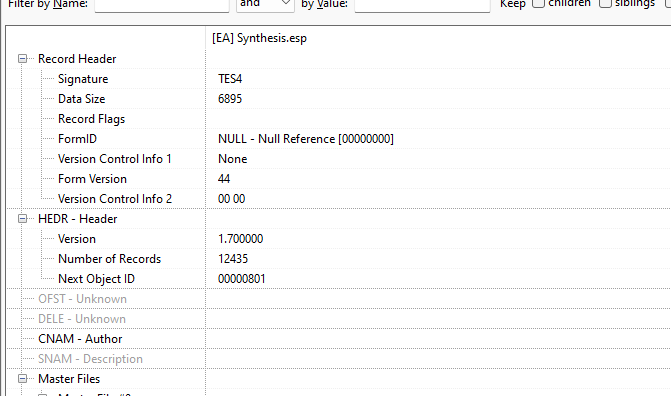The width and height of the screenshot is (671, 396).
Task: Collapse the Record Header tree node
Action: click(22, 59)
